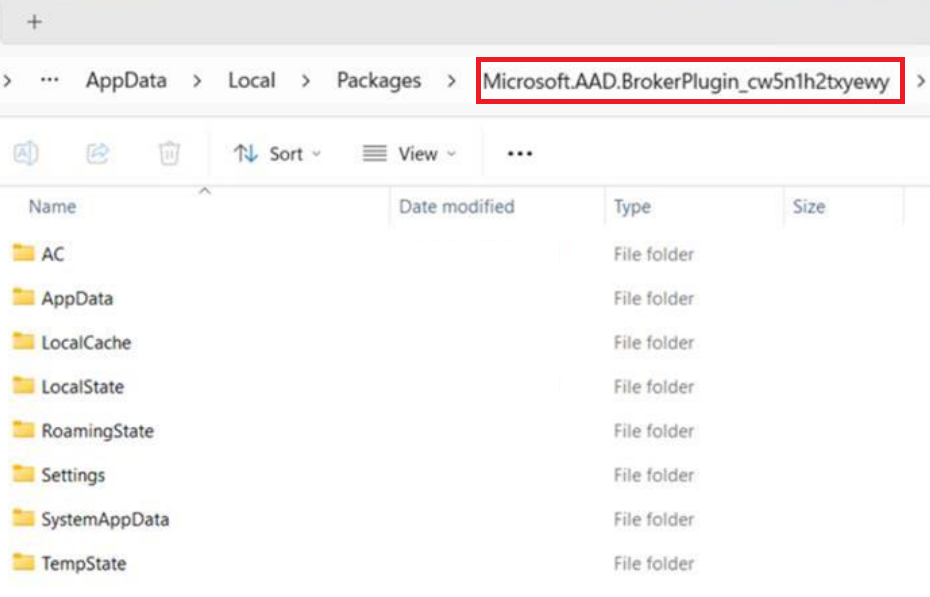930x597 pixels.
Task: Expand chevron after Microsoft.AAD.BrokerPlugin breadcrumb
Action: point(921,81)
